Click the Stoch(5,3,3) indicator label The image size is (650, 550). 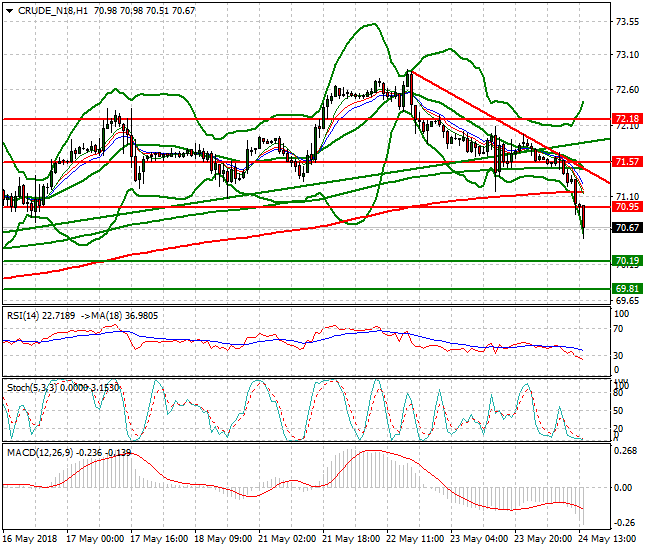tap(33, 388)
